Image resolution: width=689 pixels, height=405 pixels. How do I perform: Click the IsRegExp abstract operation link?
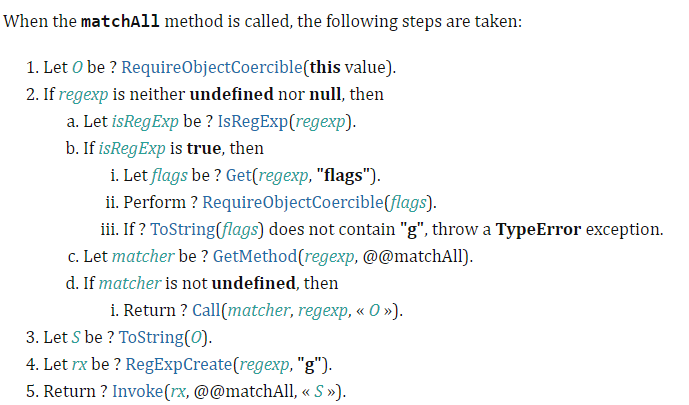tap(253, 121)
